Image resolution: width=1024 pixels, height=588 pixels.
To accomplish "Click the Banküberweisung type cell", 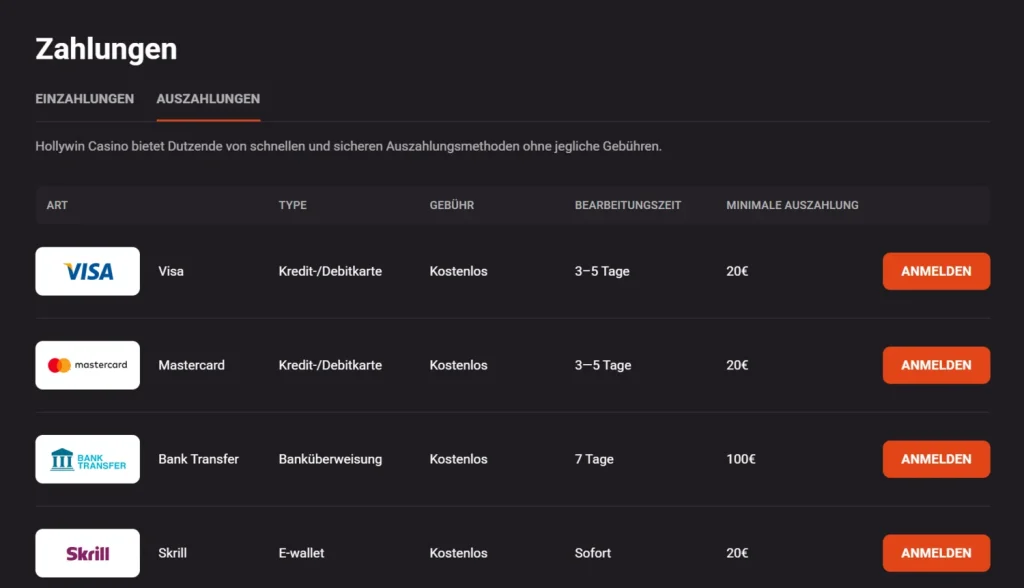I will tap(330, 459).
